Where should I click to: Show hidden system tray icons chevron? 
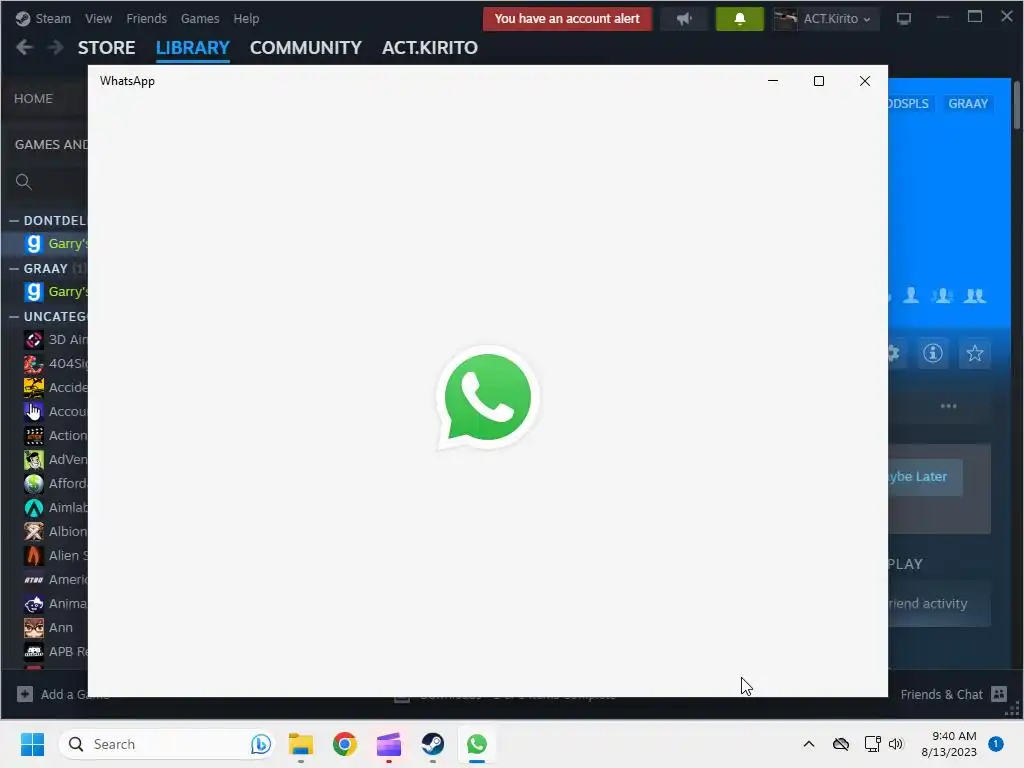808,744
